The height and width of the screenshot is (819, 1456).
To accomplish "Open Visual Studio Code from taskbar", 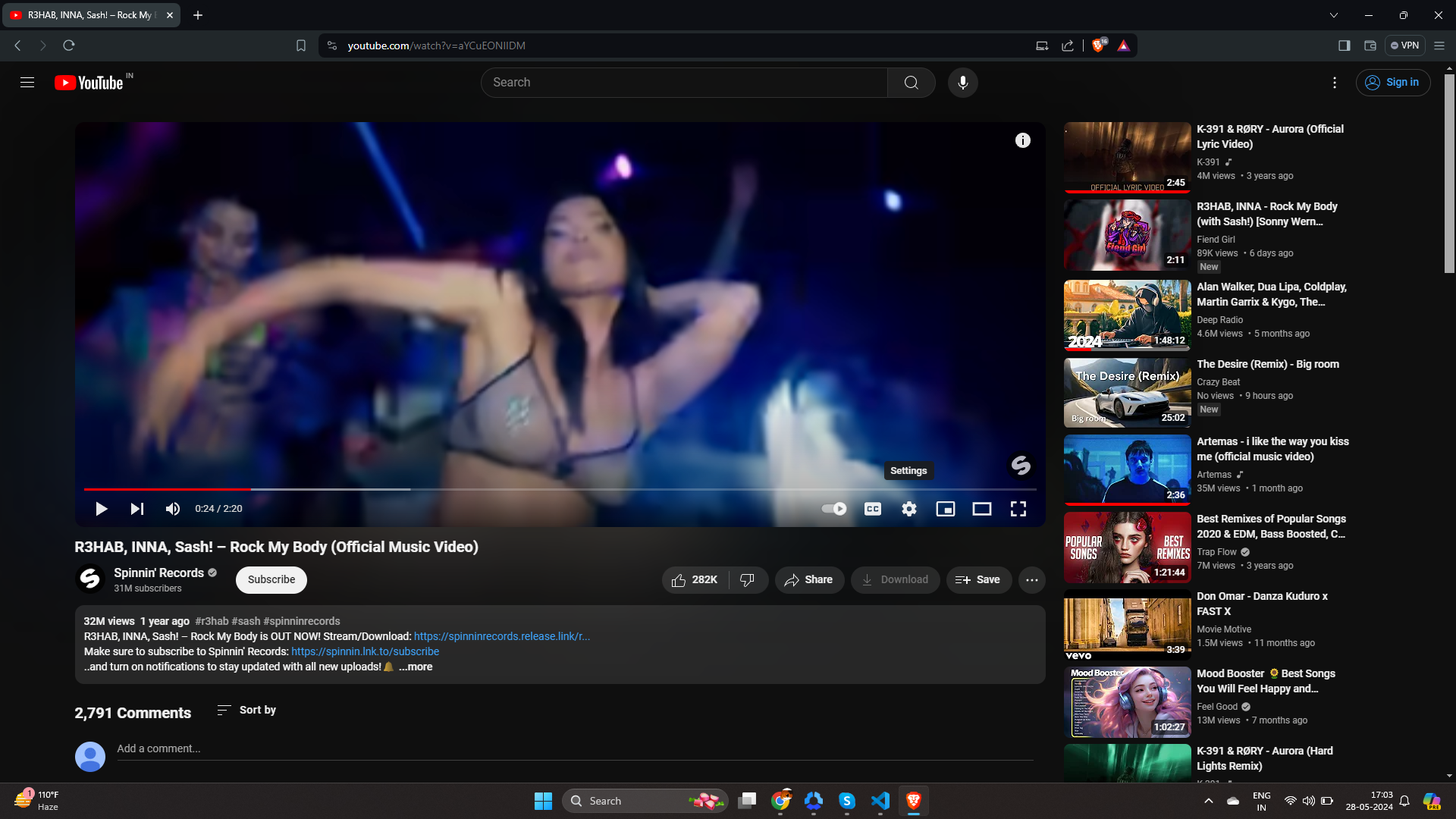I will click(x=880, y=801).
